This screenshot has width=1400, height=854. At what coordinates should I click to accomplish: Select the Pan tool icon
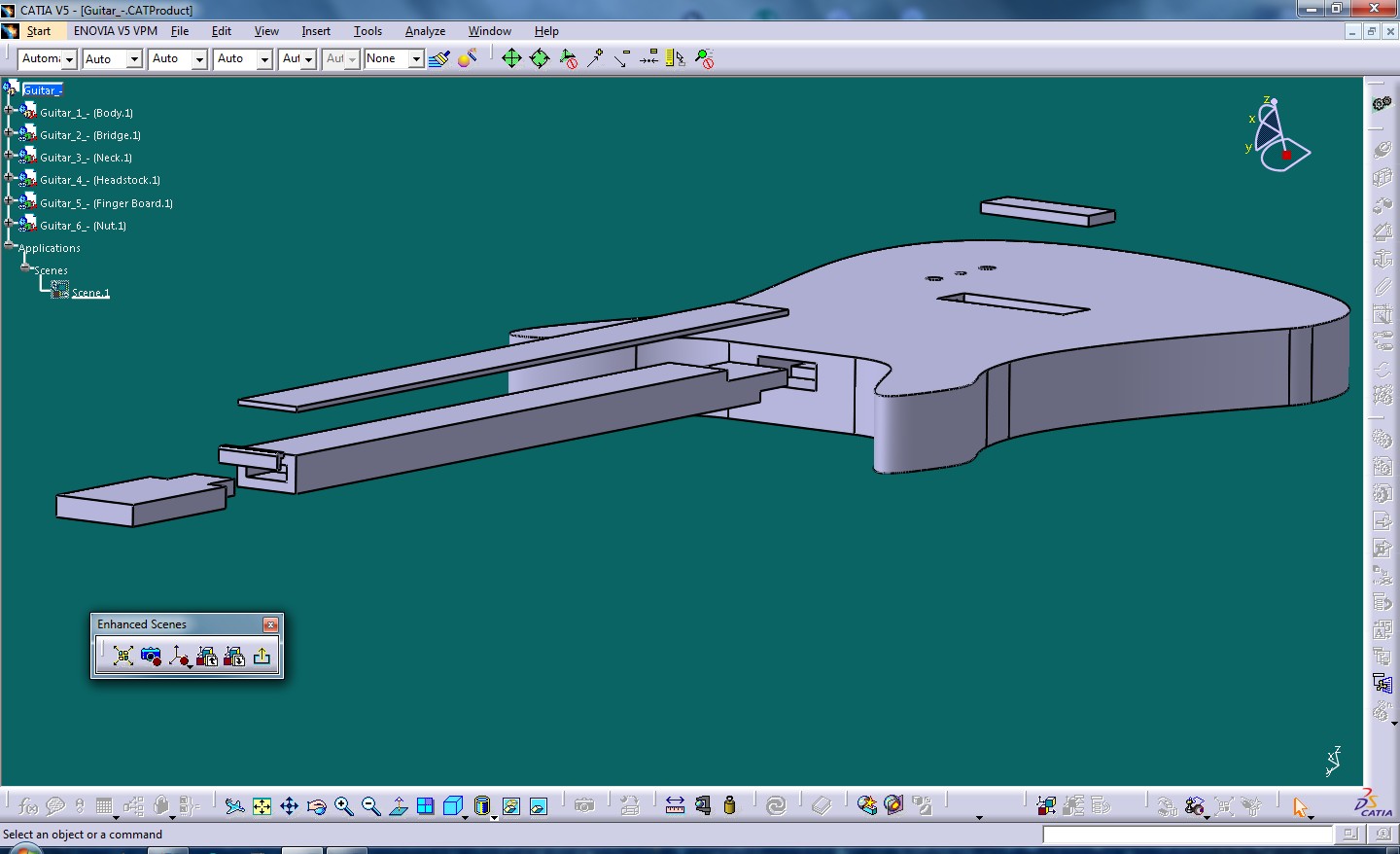289,806
